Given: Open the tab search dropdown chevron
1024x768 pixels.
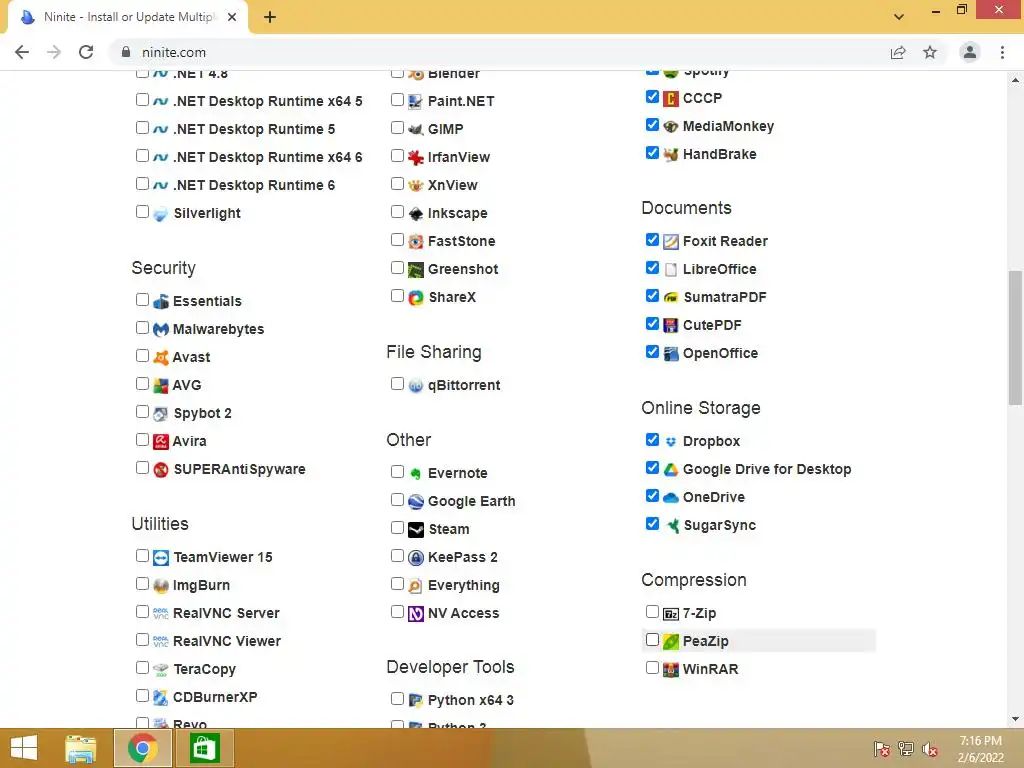Looking at the screenshot, I should (x=899, y=16).
